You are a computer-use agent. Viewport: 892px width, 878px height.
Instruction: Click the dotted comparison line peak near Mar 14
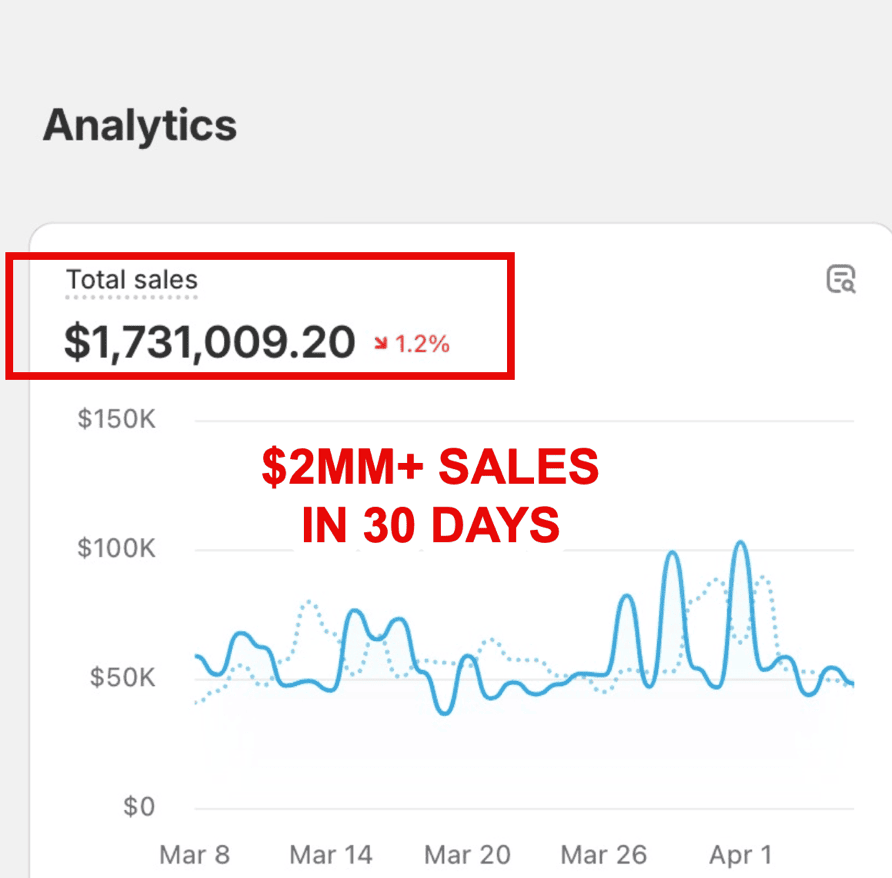pos(309,602)
